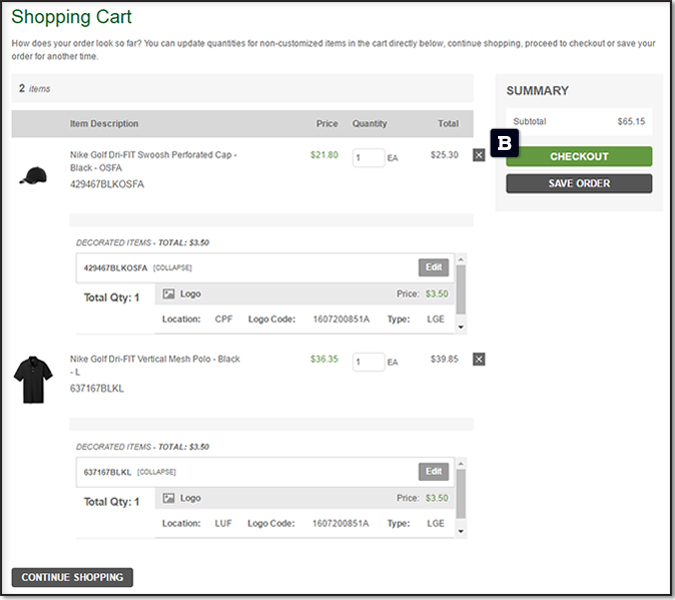Open Nike Golf Dri-FIT Swoosh Cap product link

click(x=153, y=155)
